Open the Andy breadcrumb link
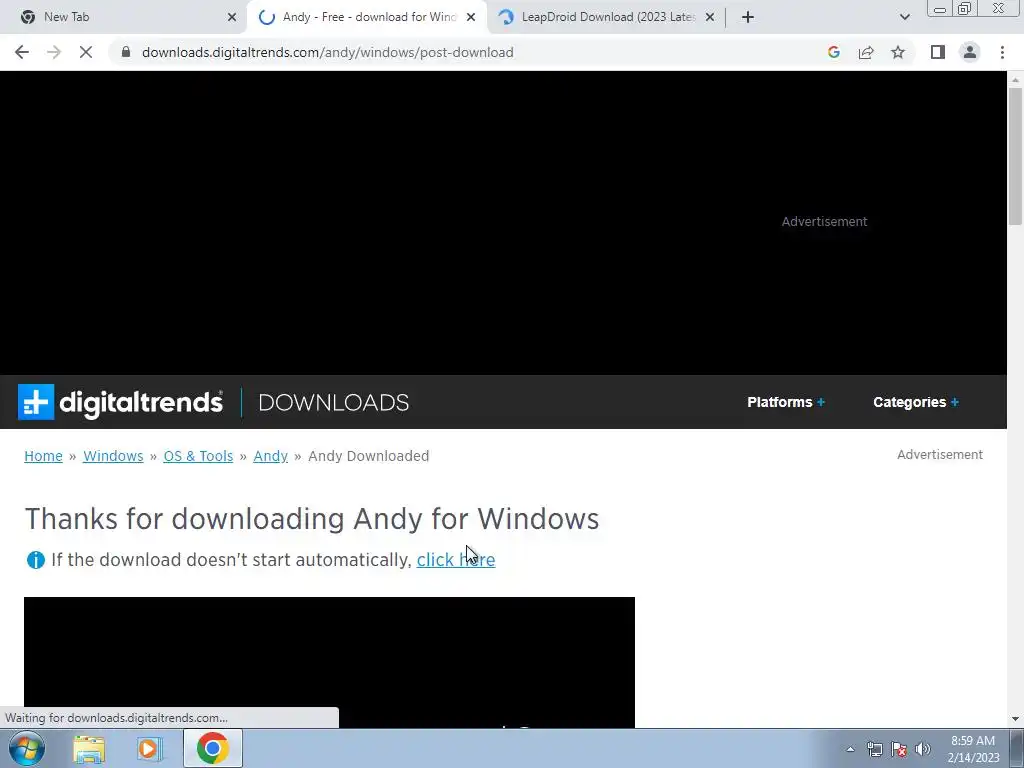Screen dimensions: 1024x768 click(270, 456)
